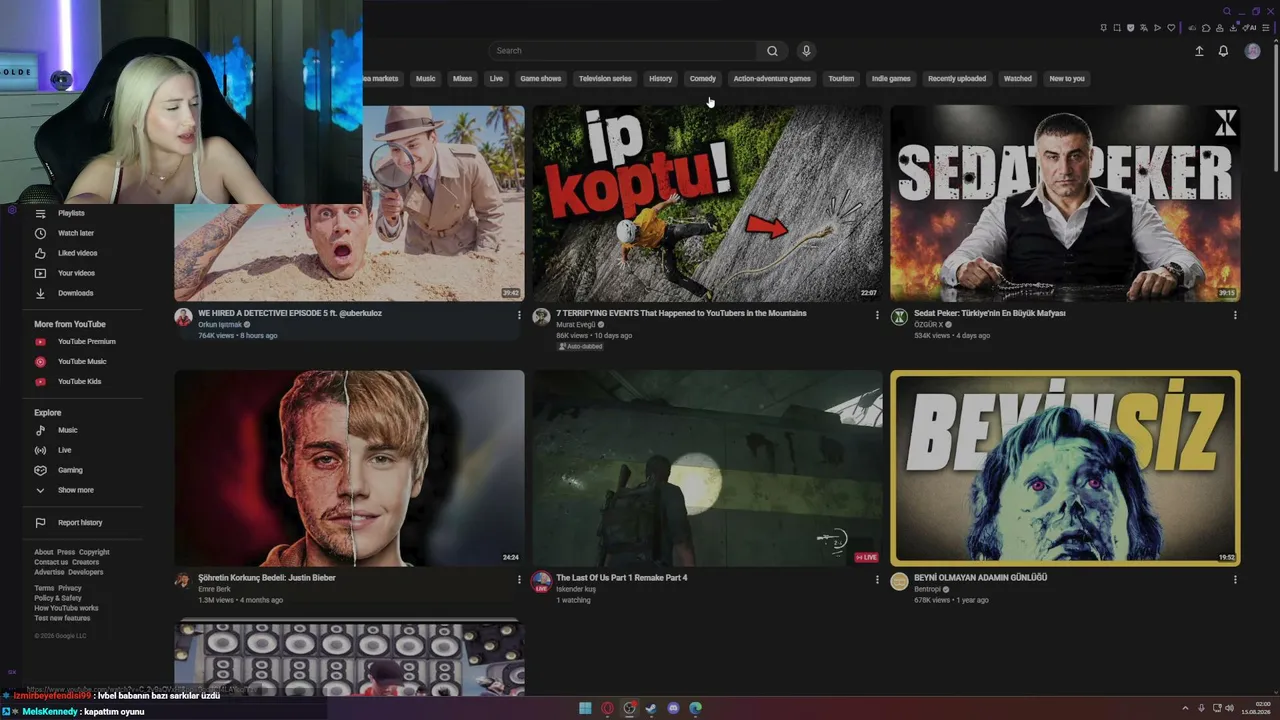The height and width of the screenshot is (720, 1280).
Task: Click the browser translate icon
Action: tap(1144, 28)
